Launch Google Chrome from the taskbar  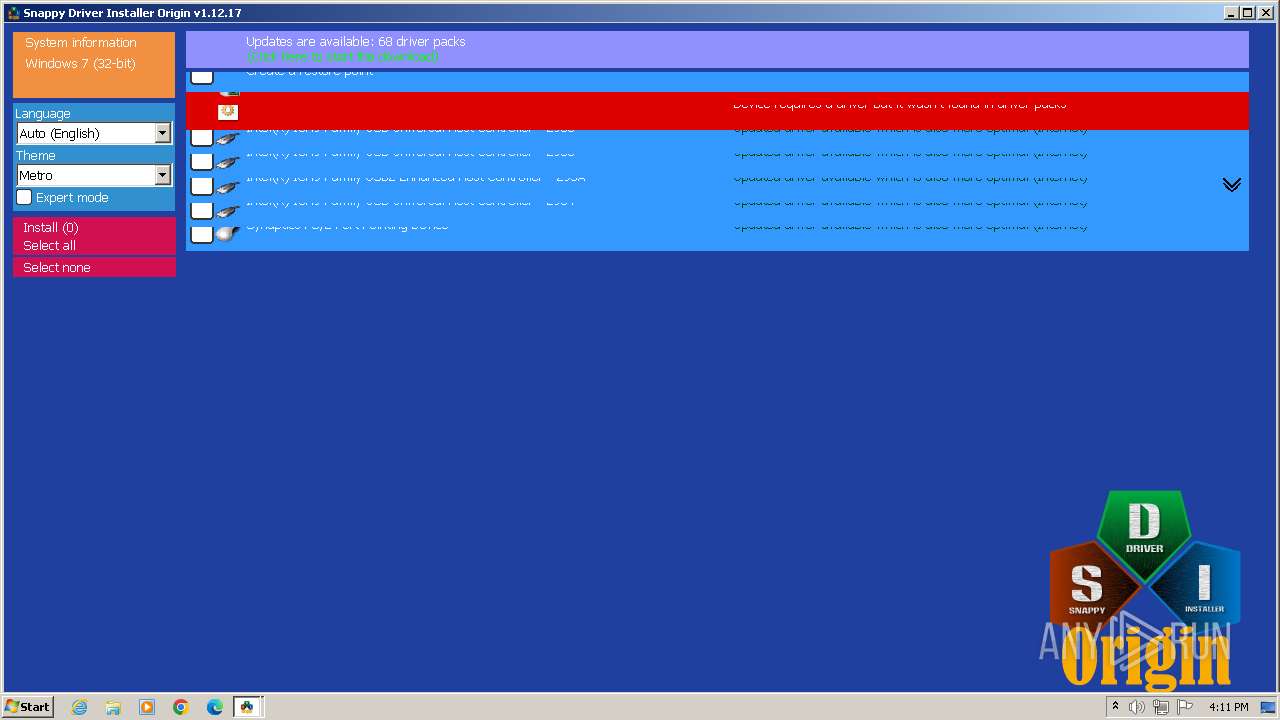coord(181,707)
